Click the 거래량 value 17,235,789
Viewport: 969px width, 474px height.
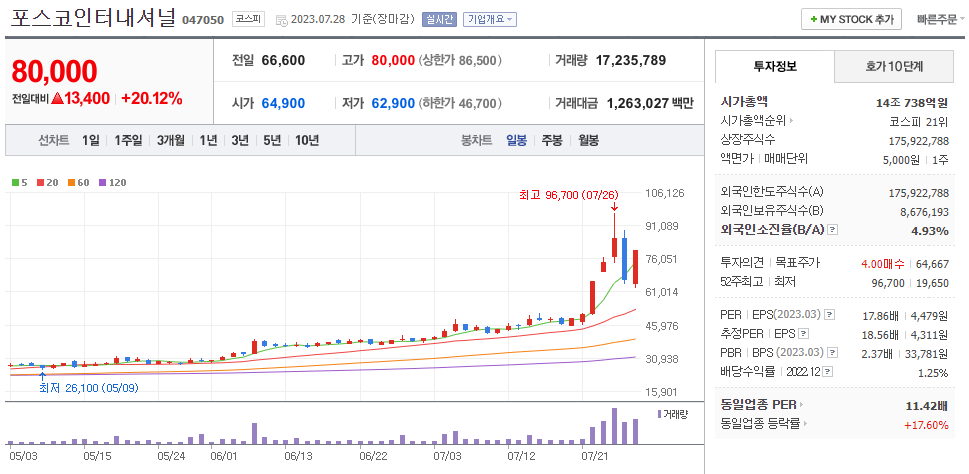631,61
